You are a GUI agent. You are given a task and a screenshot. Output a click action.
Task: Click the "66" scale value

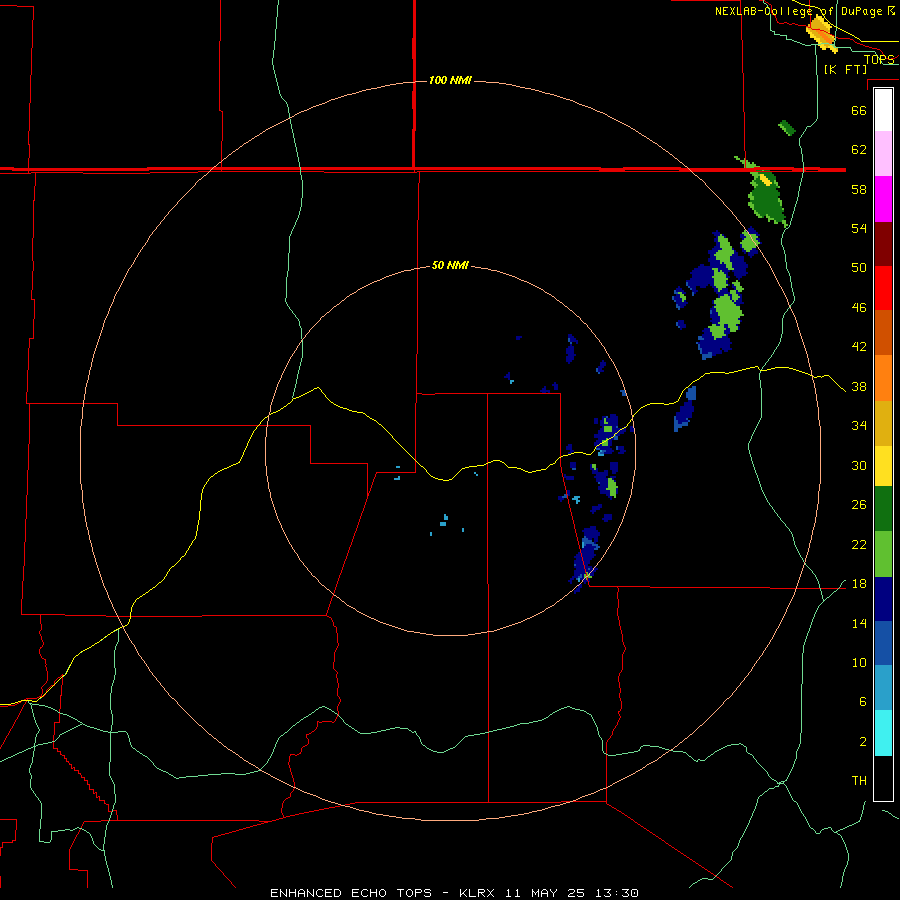(x=859, y=110)
